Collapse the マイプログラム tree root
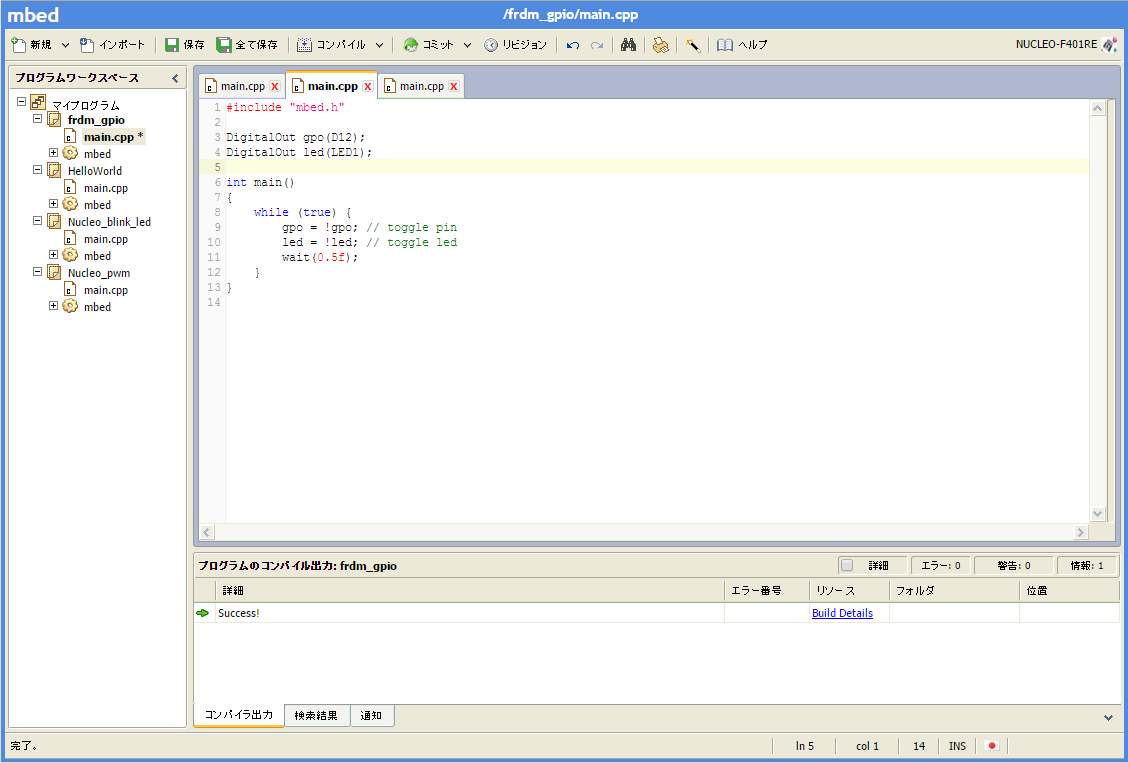1128x763 pixels. tap(21, 102)
